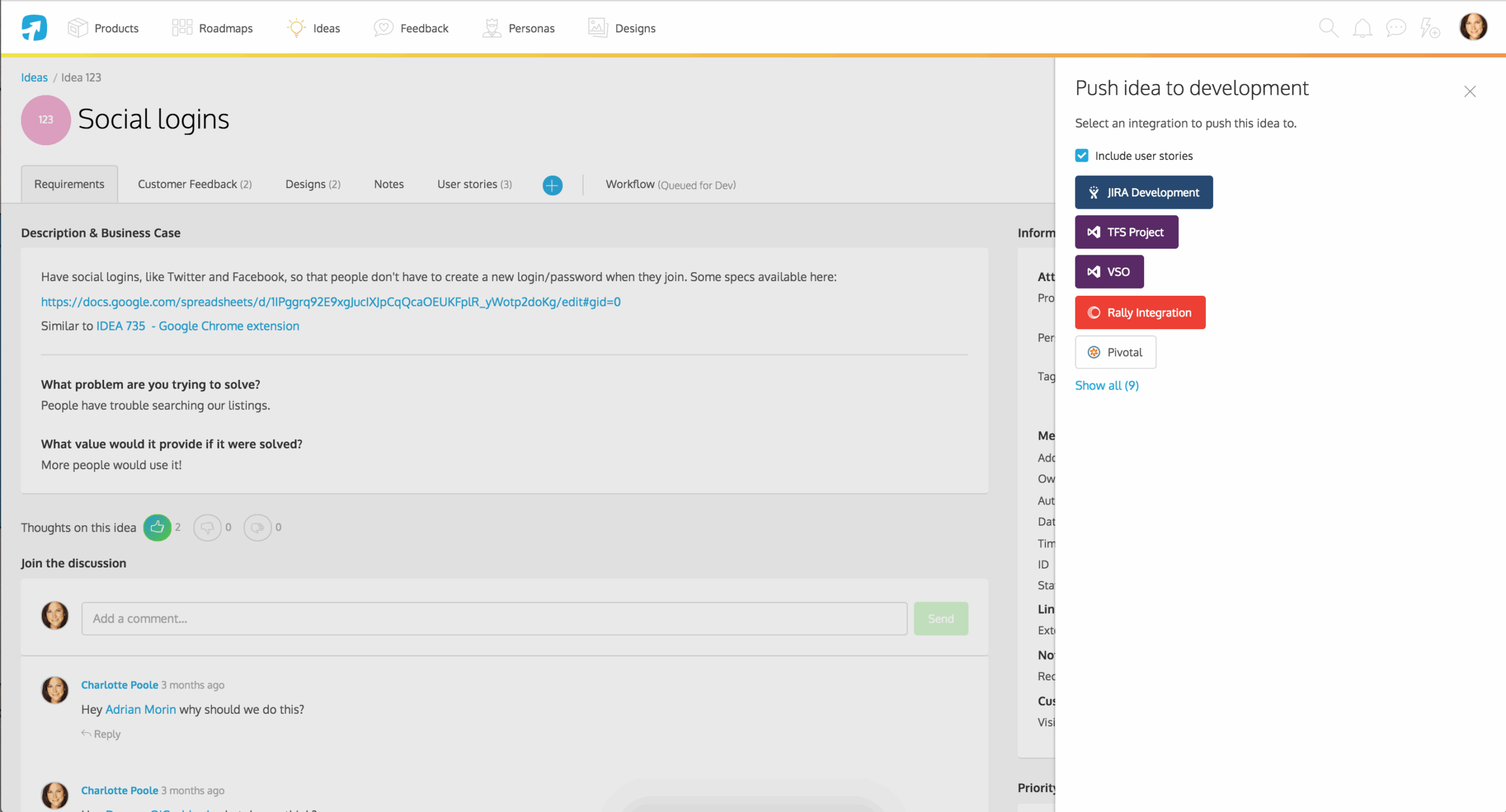
Task: Open the Google Docs spreadsheet link
Action: [331, 302]
